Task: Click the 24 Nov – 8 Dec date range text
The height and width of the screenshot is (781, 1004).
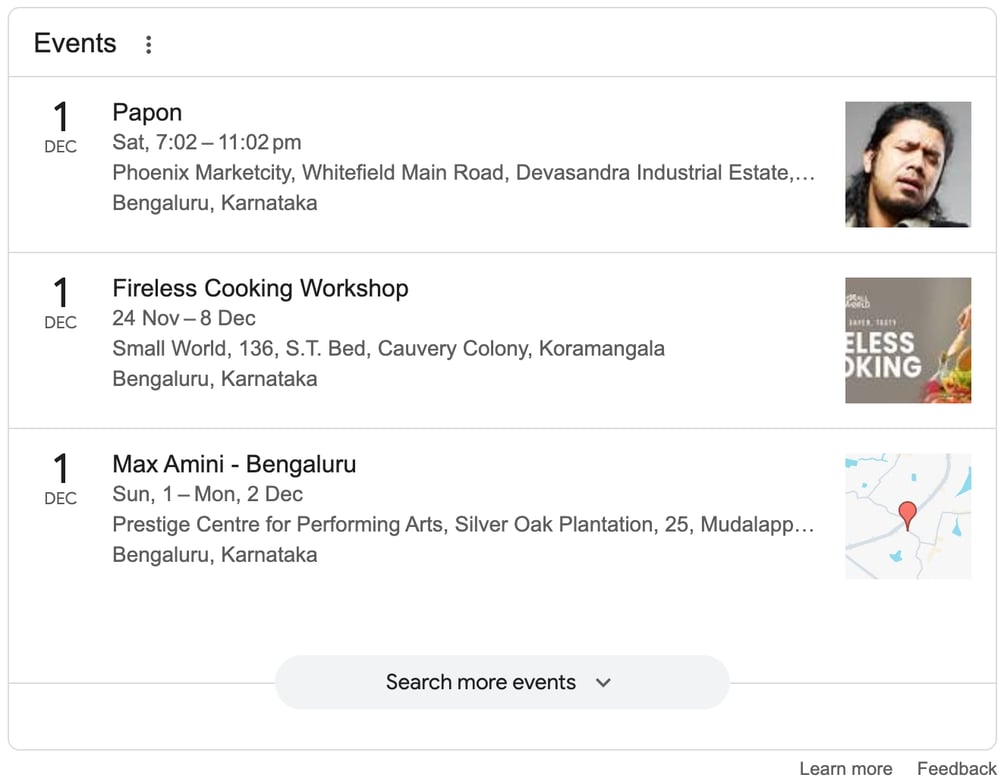Action: [182, 318]
